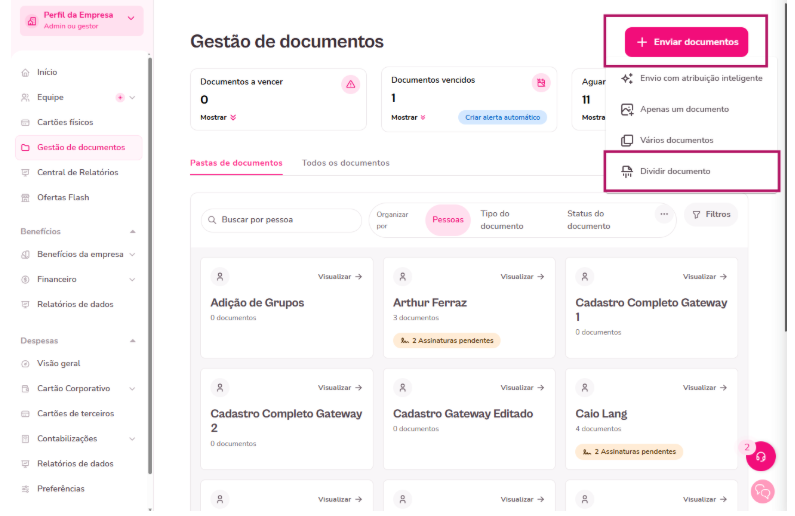This screenshot has width=795, height=516.
Task: Open the pink chat bubbles button
Action: click(x=763, y=491)
